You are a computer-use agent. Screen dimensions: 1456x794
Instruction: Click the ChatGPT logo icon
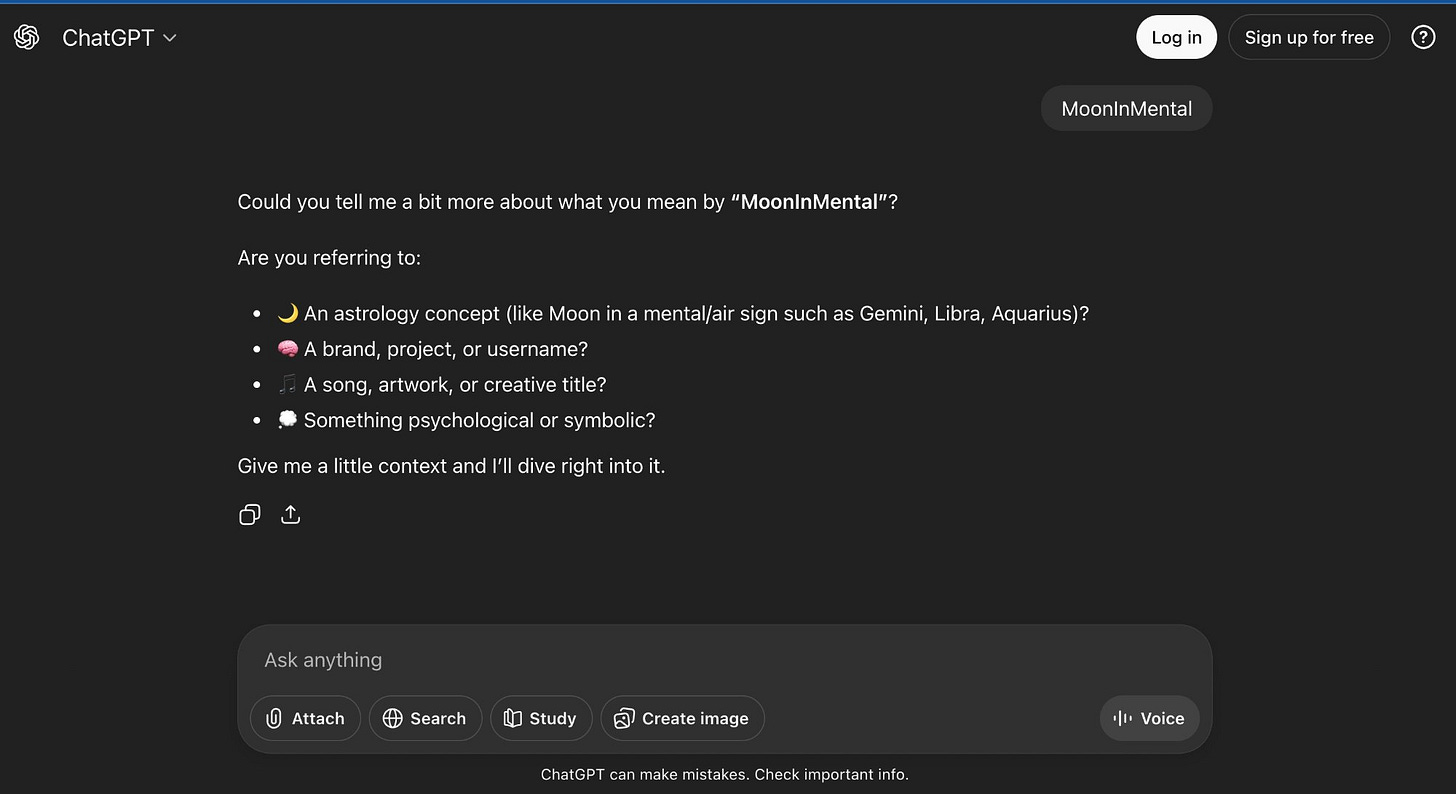coord(27,37)
